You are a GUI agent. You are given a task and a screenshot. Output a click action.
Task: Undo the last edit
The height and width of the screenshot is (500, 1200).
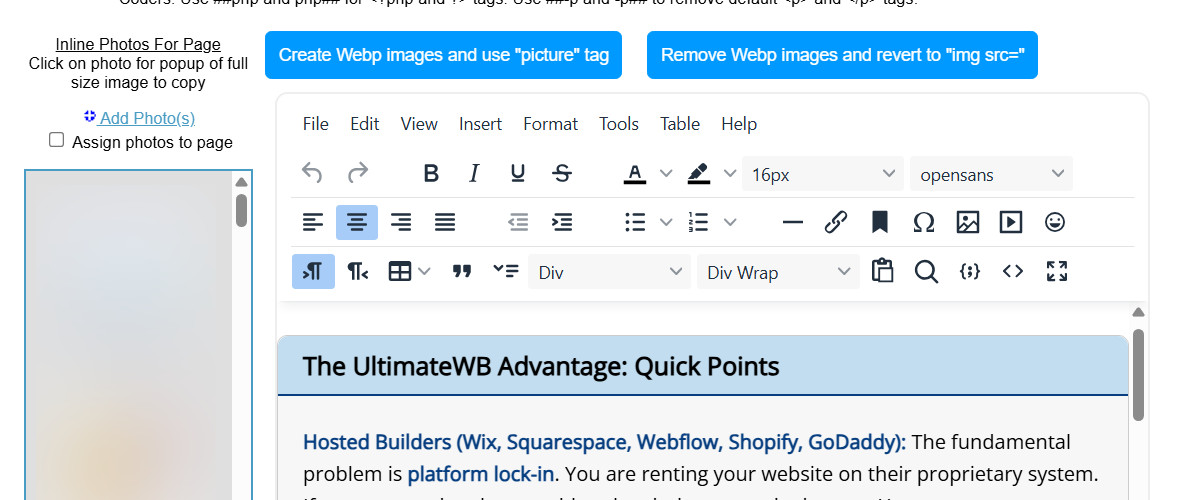pos(313,174)
